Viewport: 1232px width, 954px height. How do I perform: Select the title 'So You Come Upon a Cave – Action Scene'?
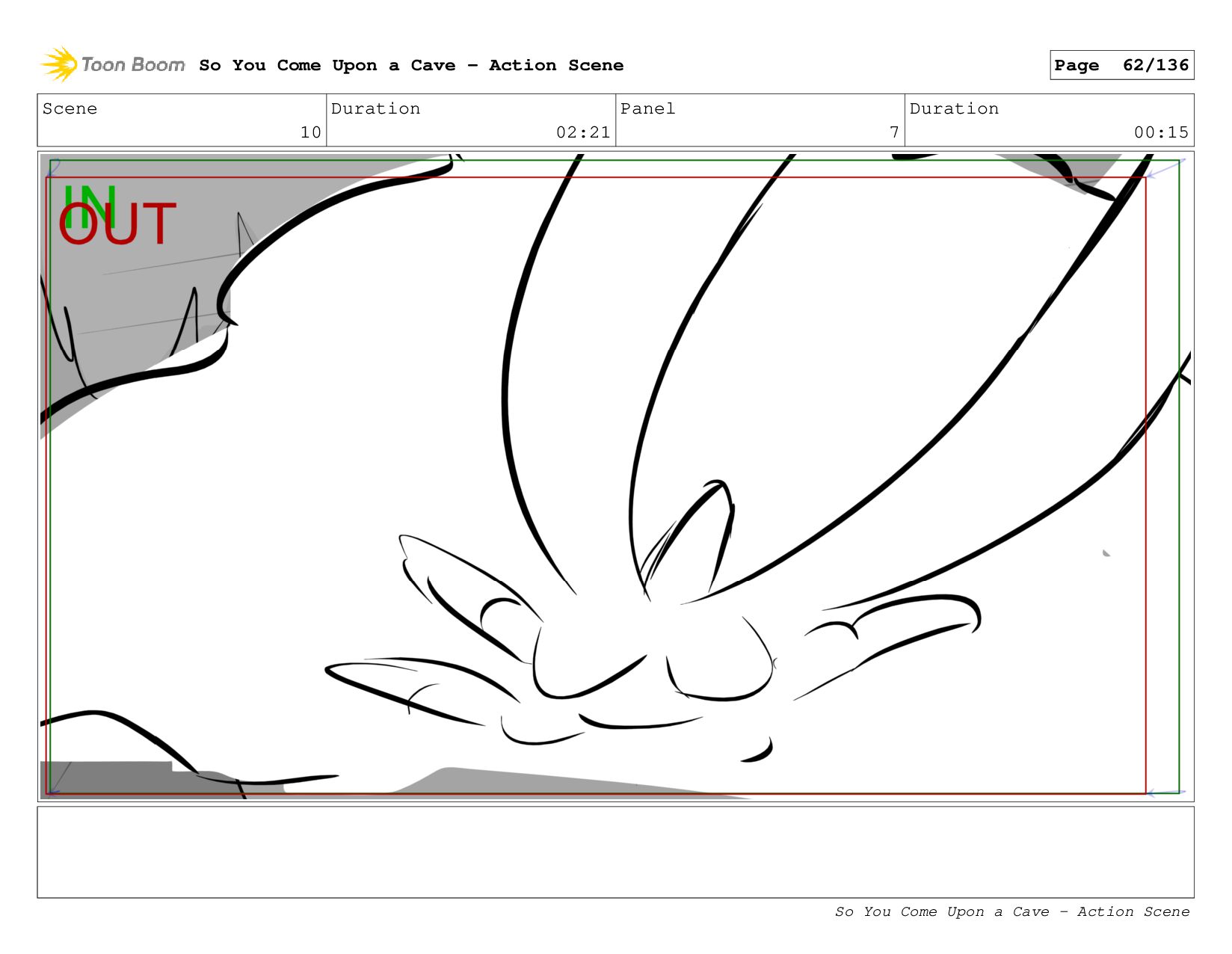[411, 65]
